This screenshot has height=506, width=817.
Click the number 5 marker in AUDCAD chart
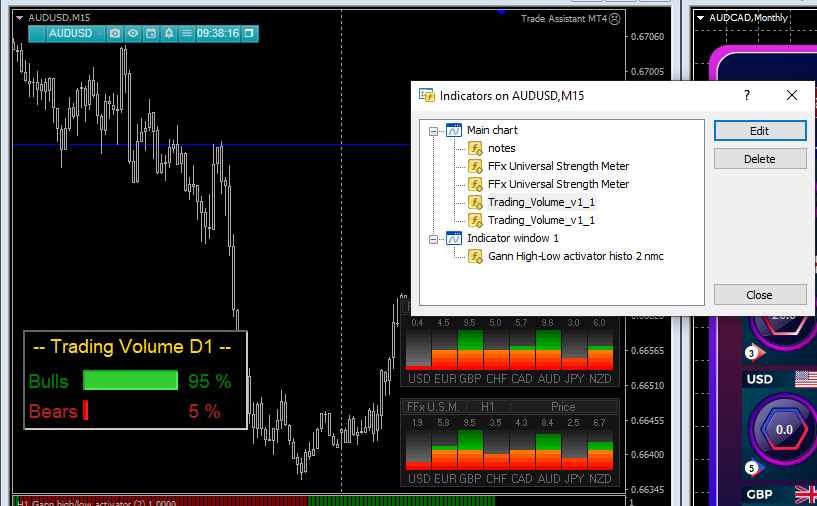tap(751, 468)
